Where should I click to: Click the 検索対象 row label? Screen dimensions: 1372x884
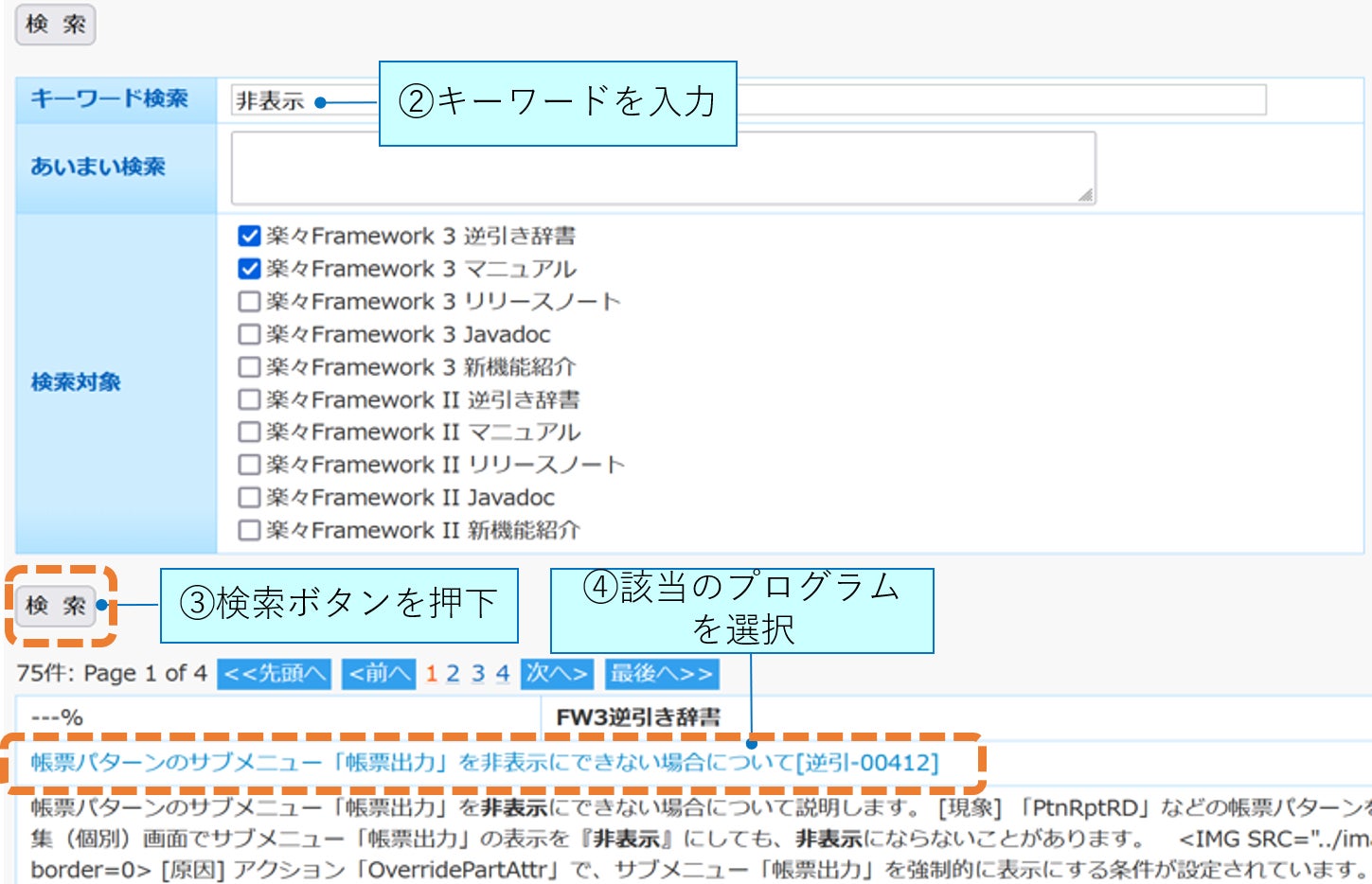coord(76,382)
